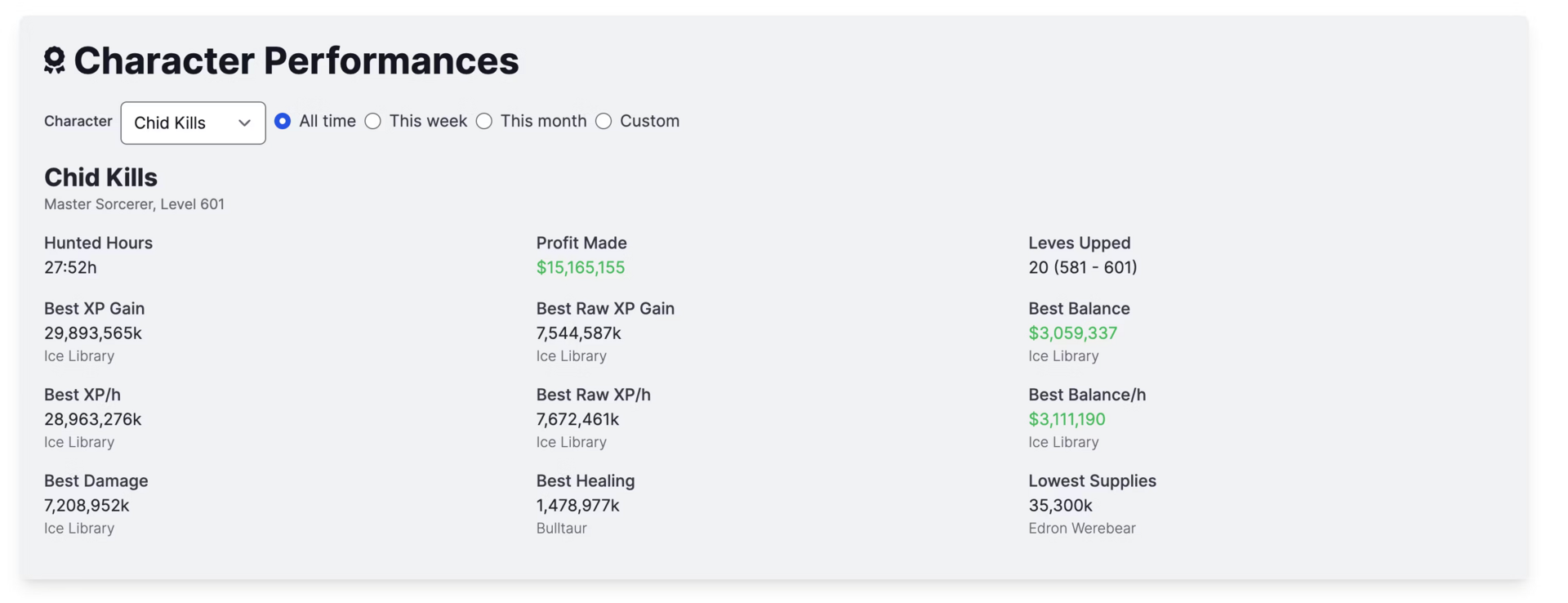Click Bulltaur under Best Healing
The width and height of the screenshot is (1568, 603).
pos(561,528)
